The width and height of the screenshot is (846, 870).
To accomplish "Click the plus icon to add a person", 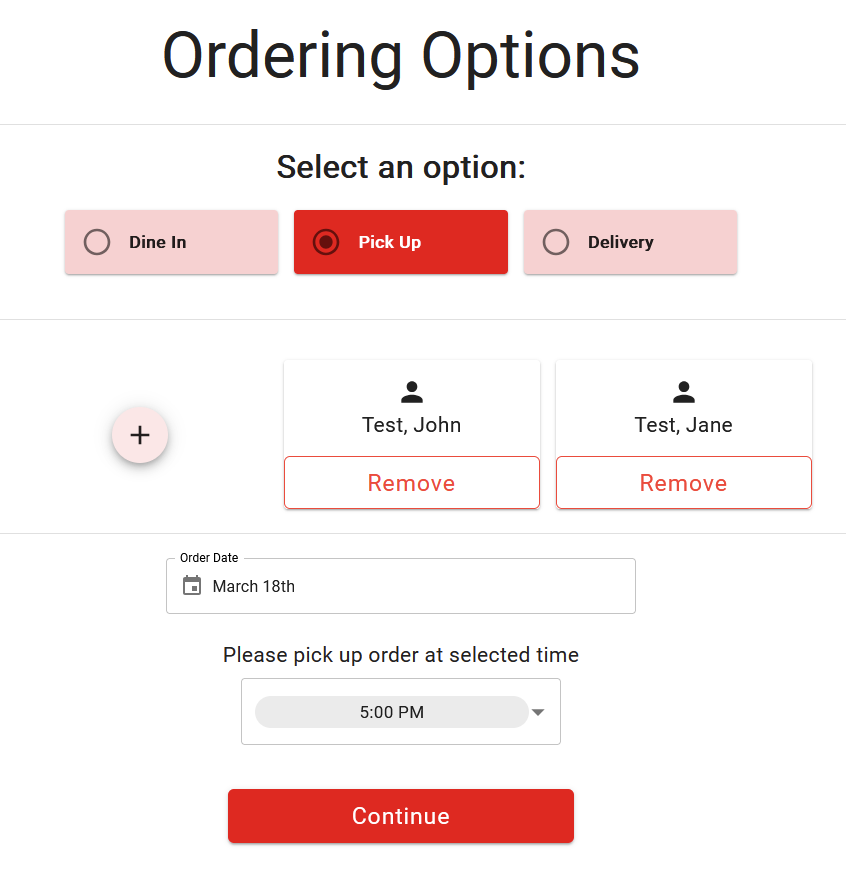I will point(140,435).
